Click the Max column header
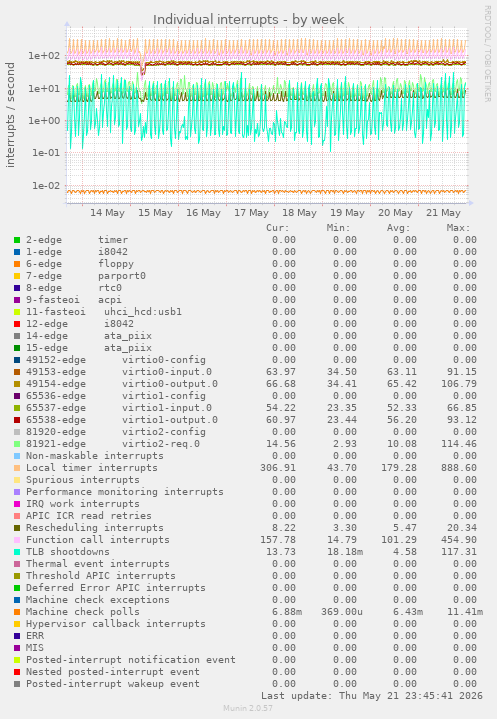497x719 pixels. click(458, 228)
